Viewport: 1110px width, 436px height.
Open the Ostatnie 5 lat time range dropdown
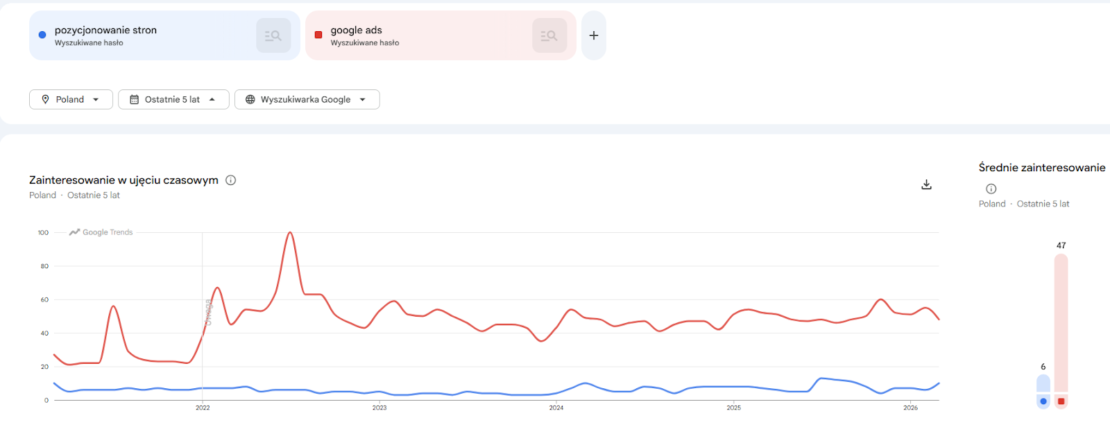[x=173, y=99]
